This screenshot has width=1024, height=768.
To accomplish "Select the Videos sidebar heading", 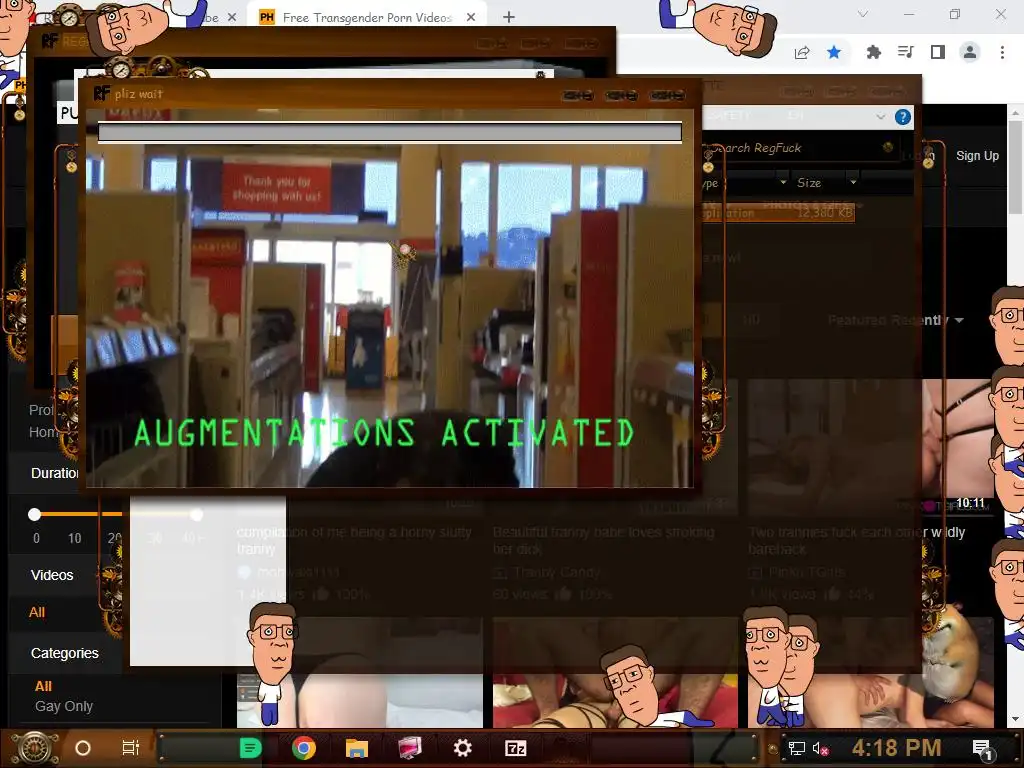I will 52,575.
